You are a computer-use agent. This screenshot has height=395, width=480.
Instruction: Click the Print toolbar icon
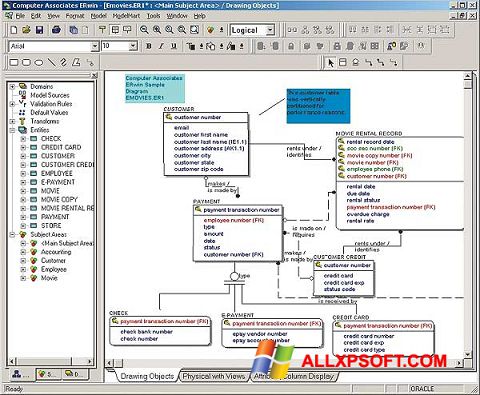(56, 30)
